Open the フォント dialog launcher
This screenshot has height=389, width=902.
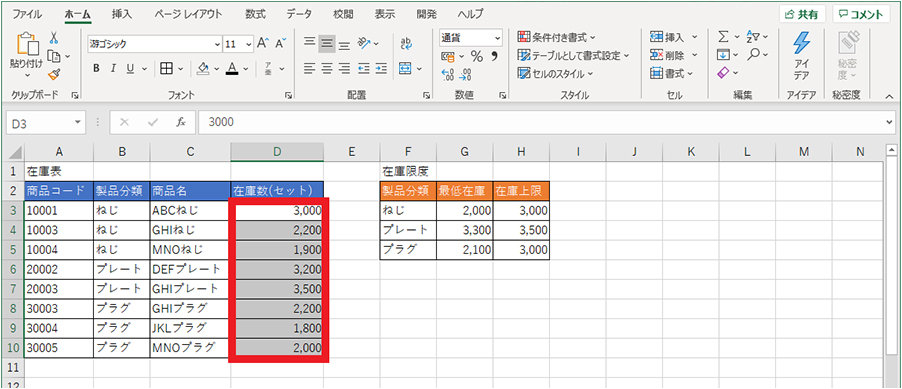288,96
